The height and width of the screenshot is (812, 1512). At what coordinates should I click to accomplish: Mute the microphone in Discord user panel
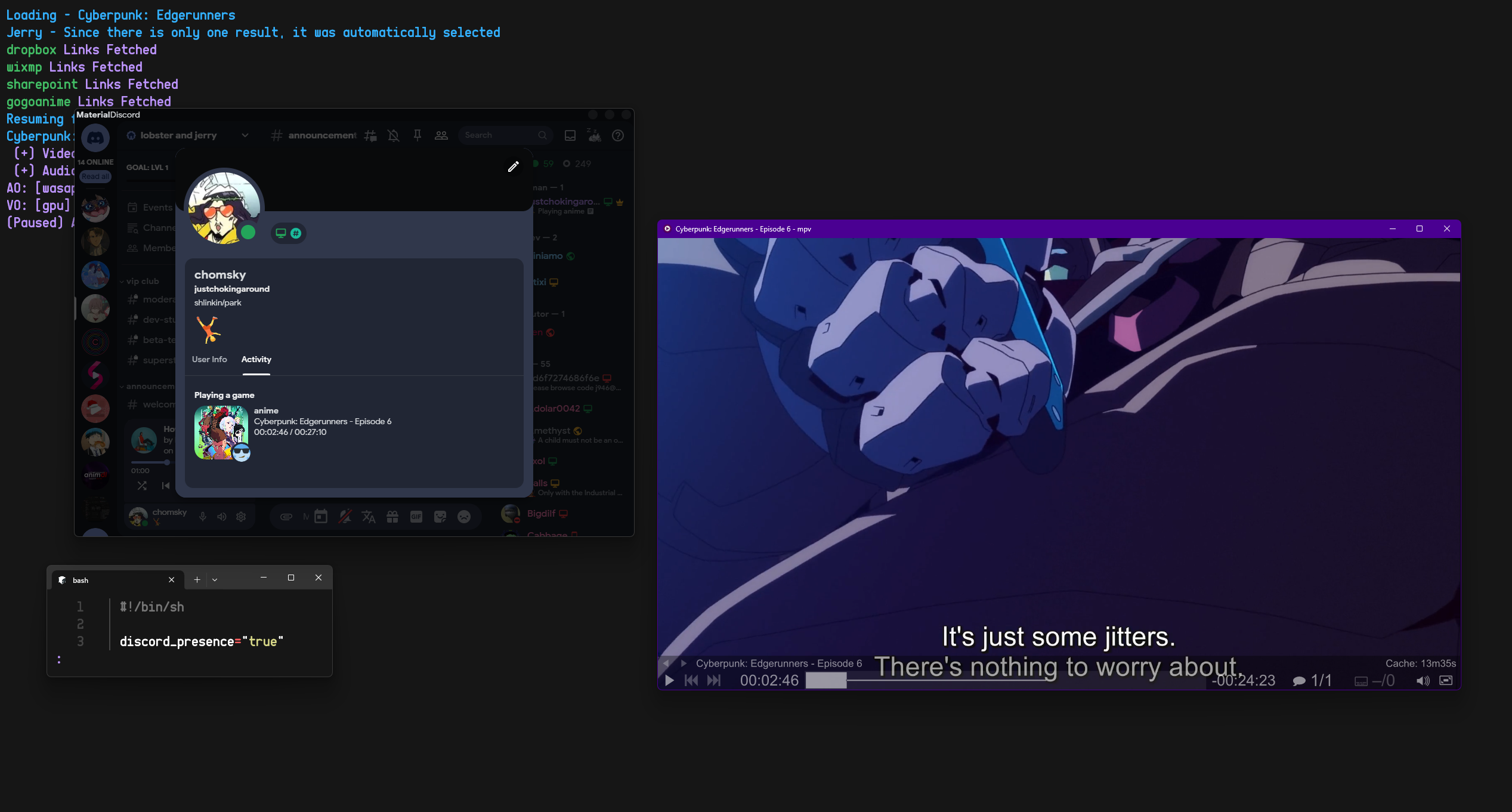203,517
